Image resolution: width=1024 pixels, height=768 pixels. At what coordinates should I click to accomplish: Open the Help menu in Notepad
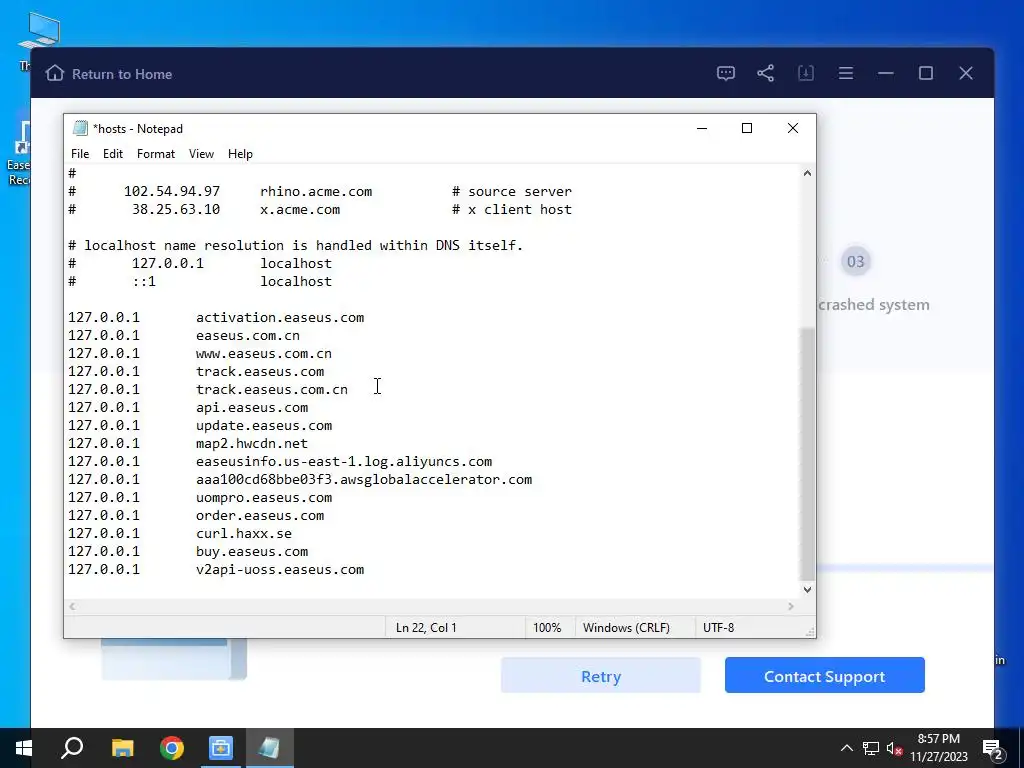click(240, 153)
